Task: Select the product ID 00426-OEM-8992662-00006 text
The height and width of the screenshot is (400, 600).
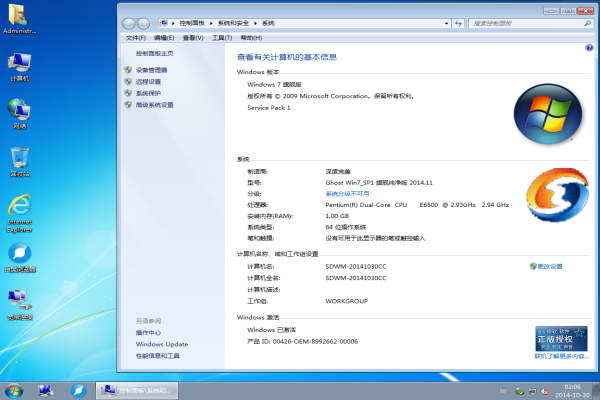Action: [x=315, y=341]
